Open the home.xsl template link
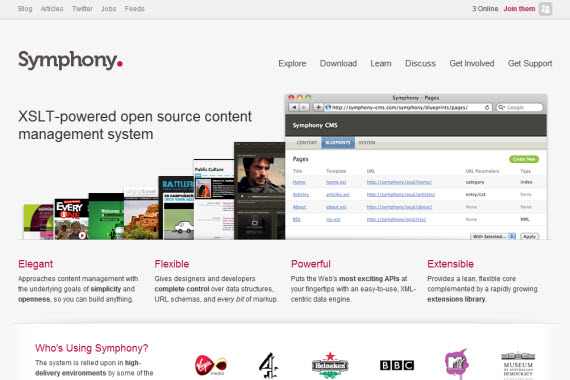Screen dimensions: 570x380 pyautogui.click(x=336, y=182)
